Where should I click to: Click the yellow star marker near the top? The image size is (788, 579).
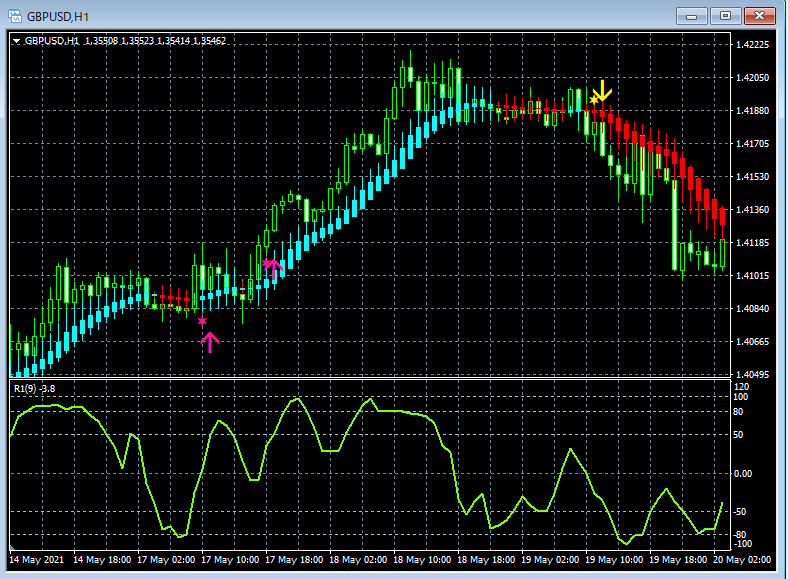click(x=594, y=101)
